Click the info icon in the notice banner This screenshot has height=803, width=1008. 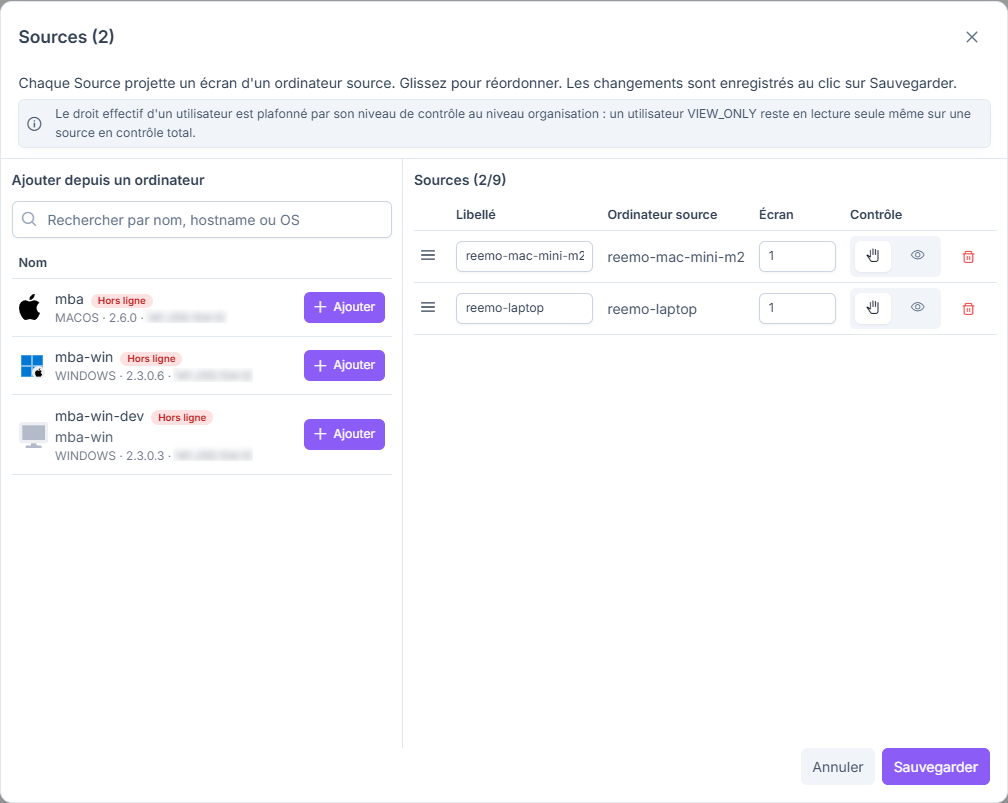(35, 123)
